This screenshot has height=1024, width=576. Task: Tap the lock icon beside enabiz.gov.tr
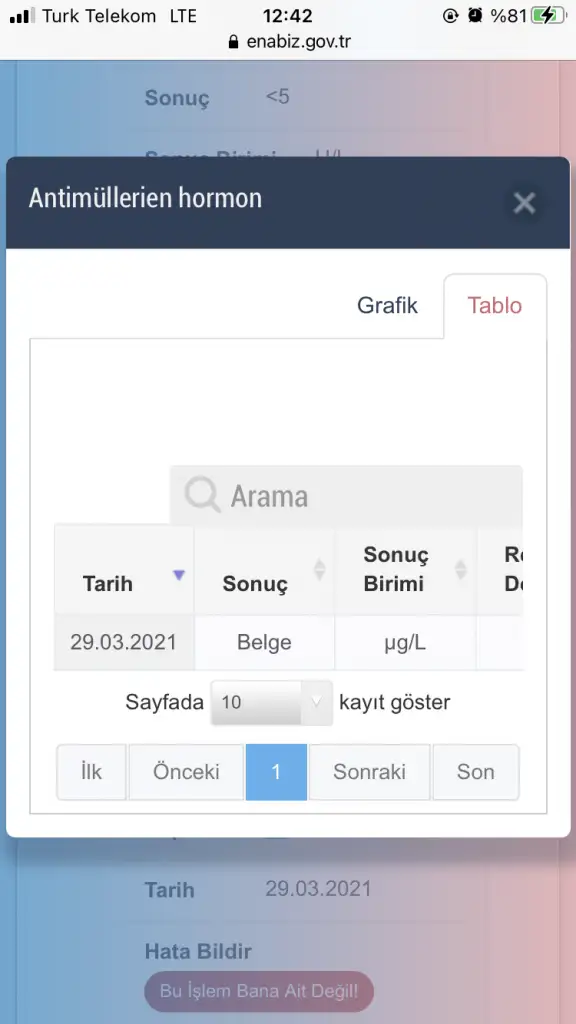tap(234, 42)
